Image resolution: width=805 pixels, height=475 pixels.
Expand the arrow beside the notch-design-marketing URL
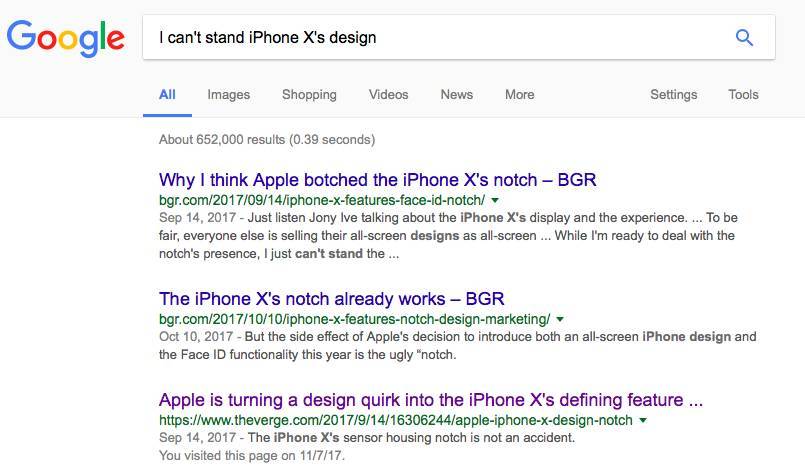click(559, 320)
